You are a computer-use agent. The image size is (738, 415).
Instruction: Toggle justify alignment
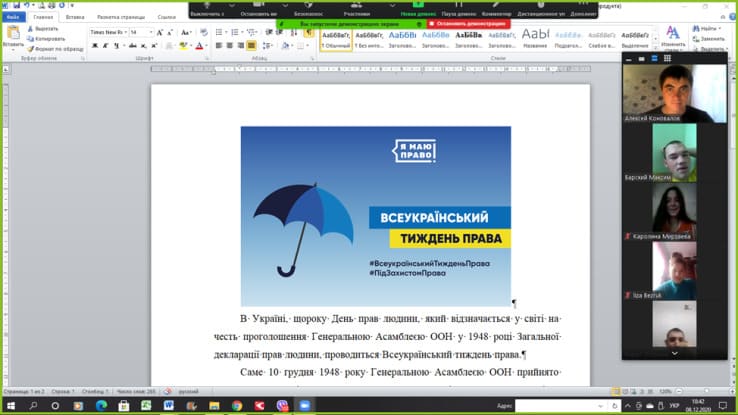coord(251,46)
